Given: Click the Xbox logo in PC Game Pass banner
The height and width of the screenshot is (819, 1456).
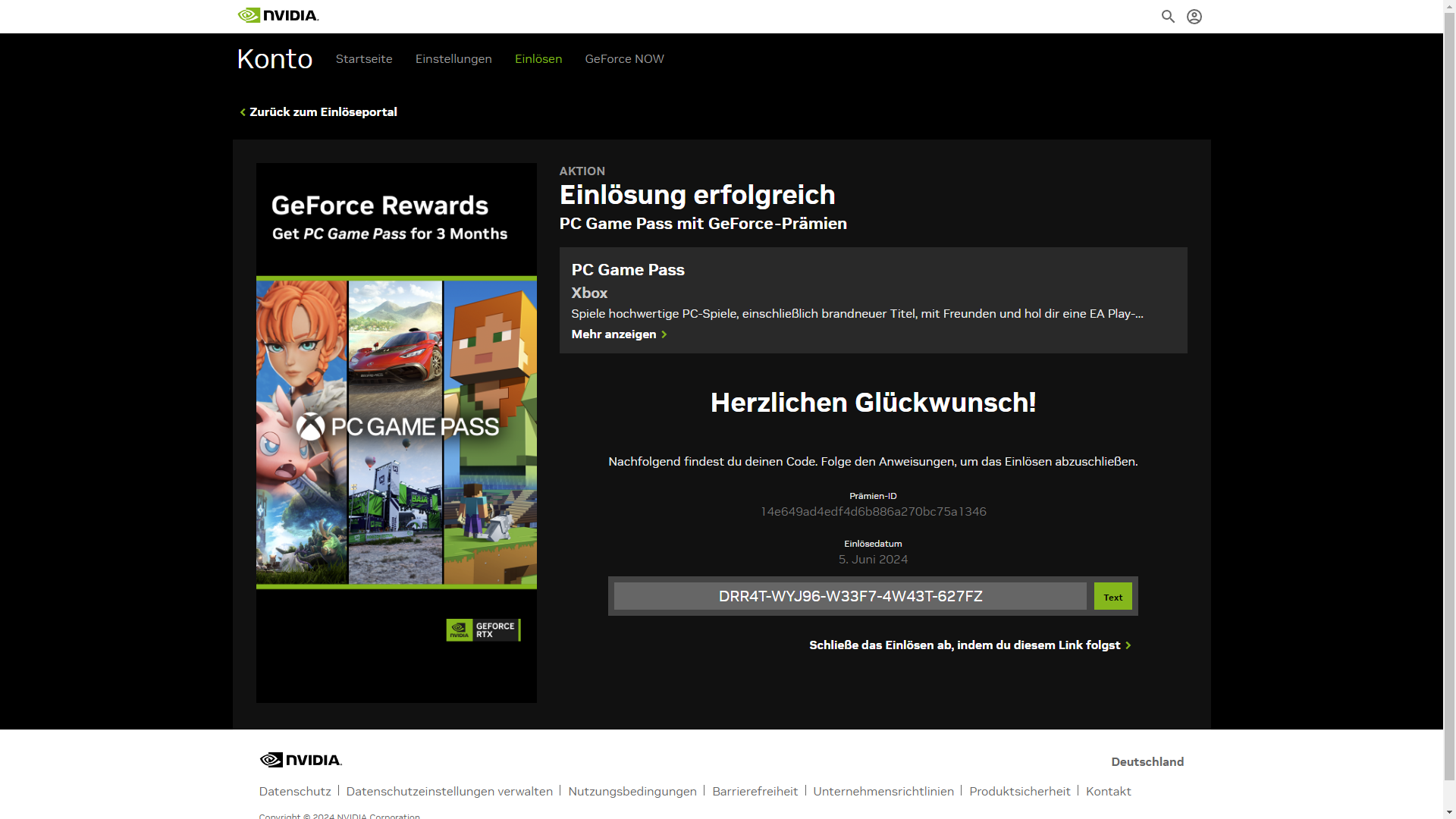Looking at the screenshot, I should tap(310, 427).
